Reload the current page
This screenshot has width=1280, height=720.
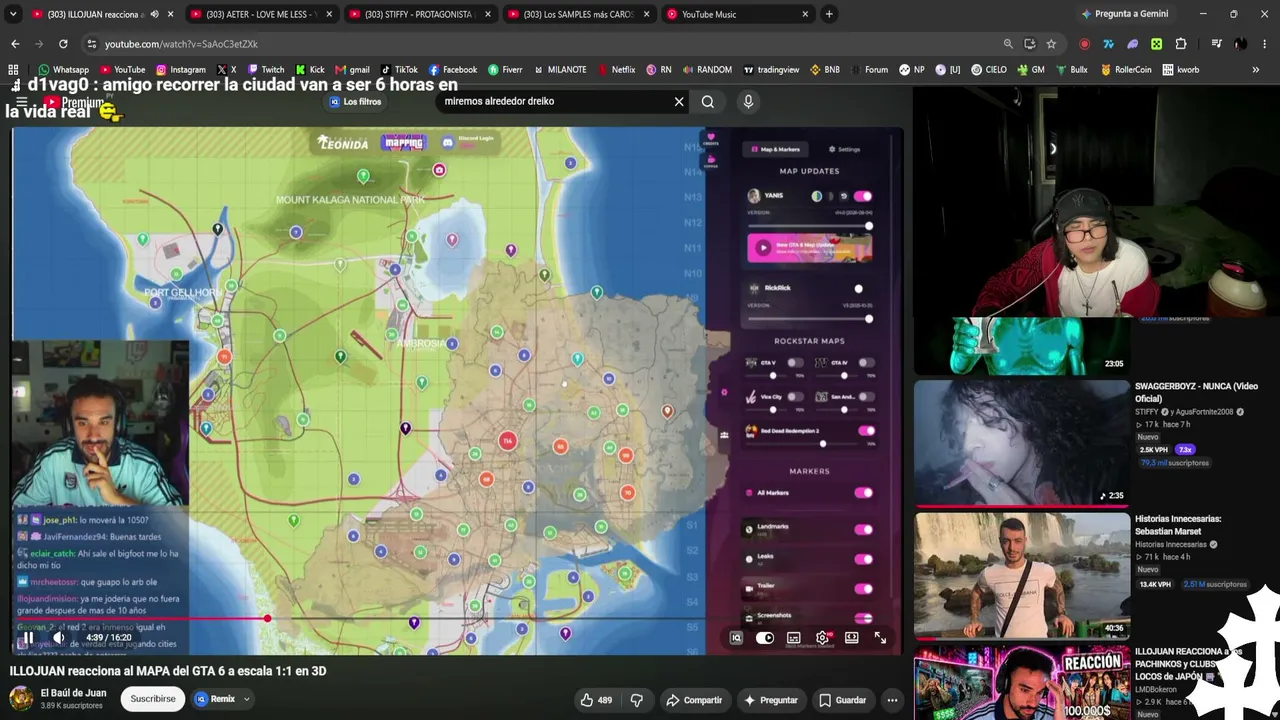pyautogui.click(x=63, y=44)
